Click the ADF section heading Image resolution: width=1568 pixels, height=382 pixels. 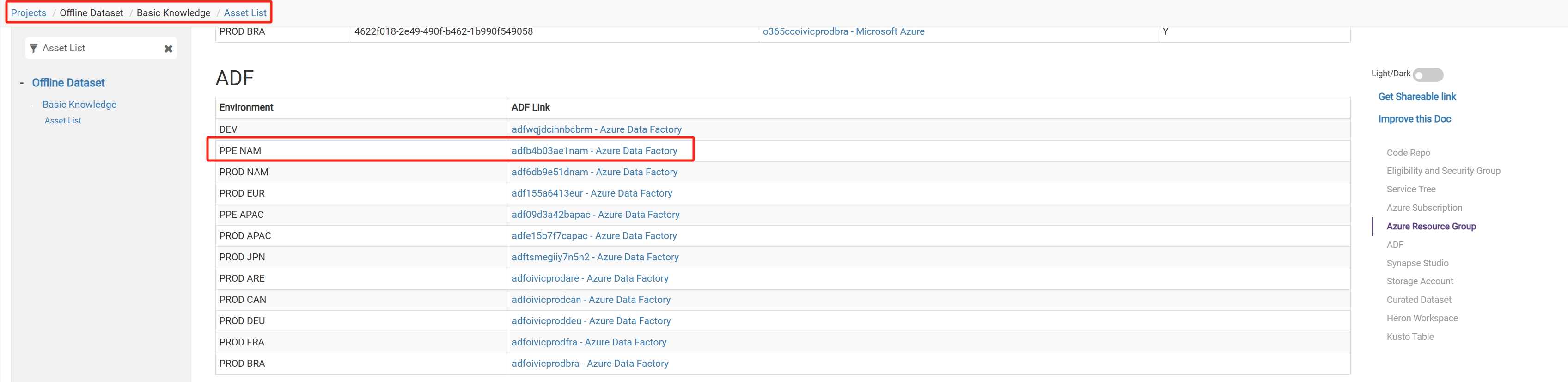pos(234,78)
